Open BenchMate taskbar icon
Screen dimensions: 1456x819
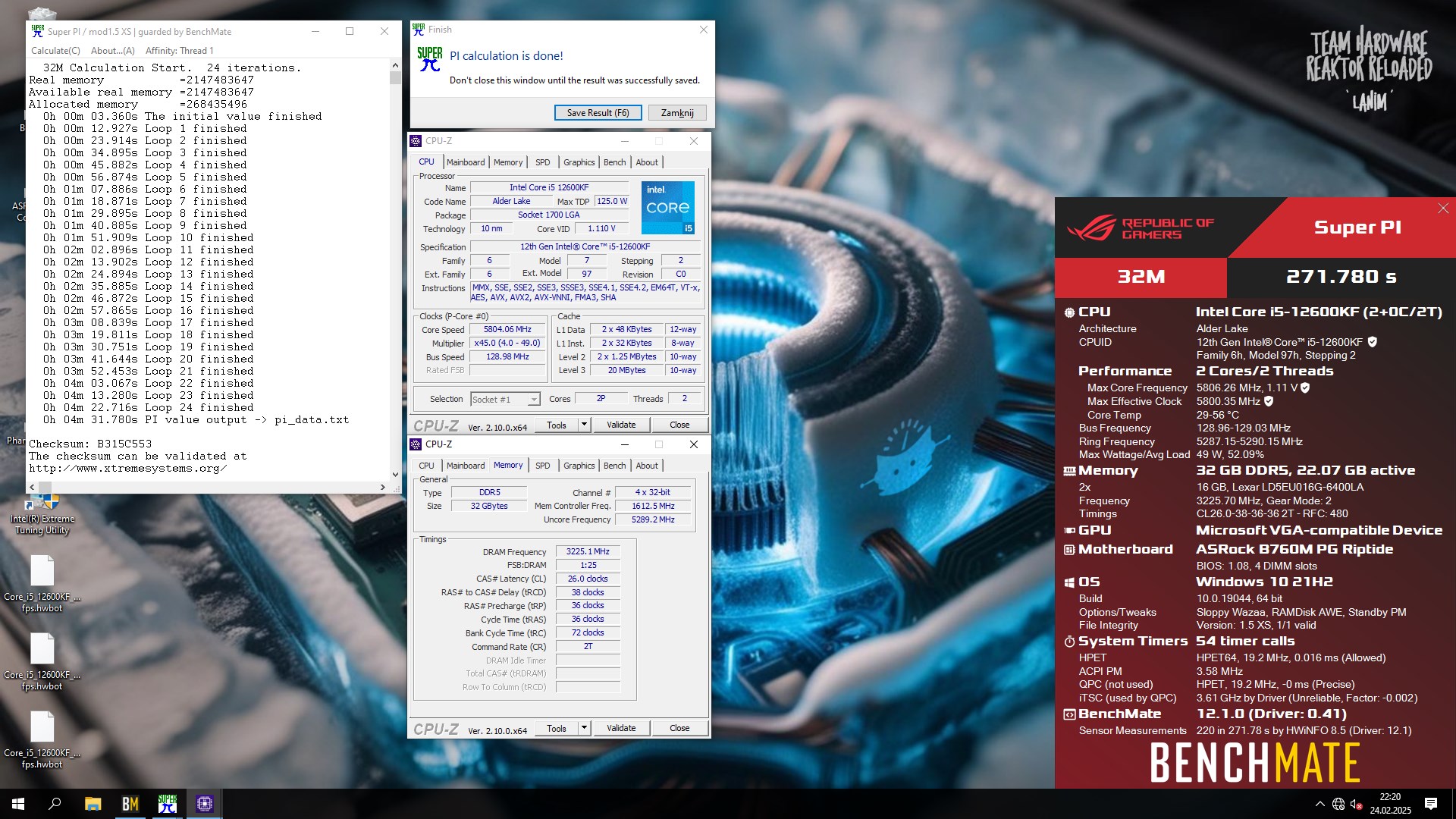click(x=130, y=804)
